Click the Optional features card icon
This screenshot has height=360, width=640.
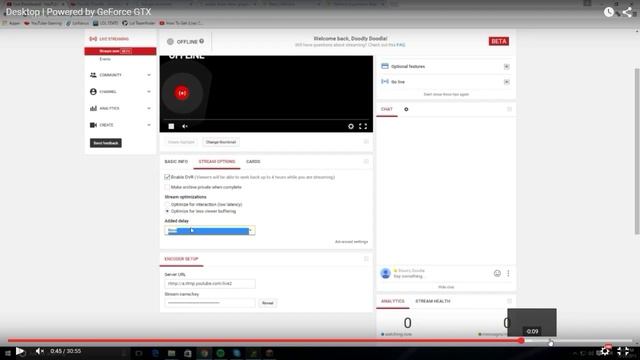pos(384,66)
